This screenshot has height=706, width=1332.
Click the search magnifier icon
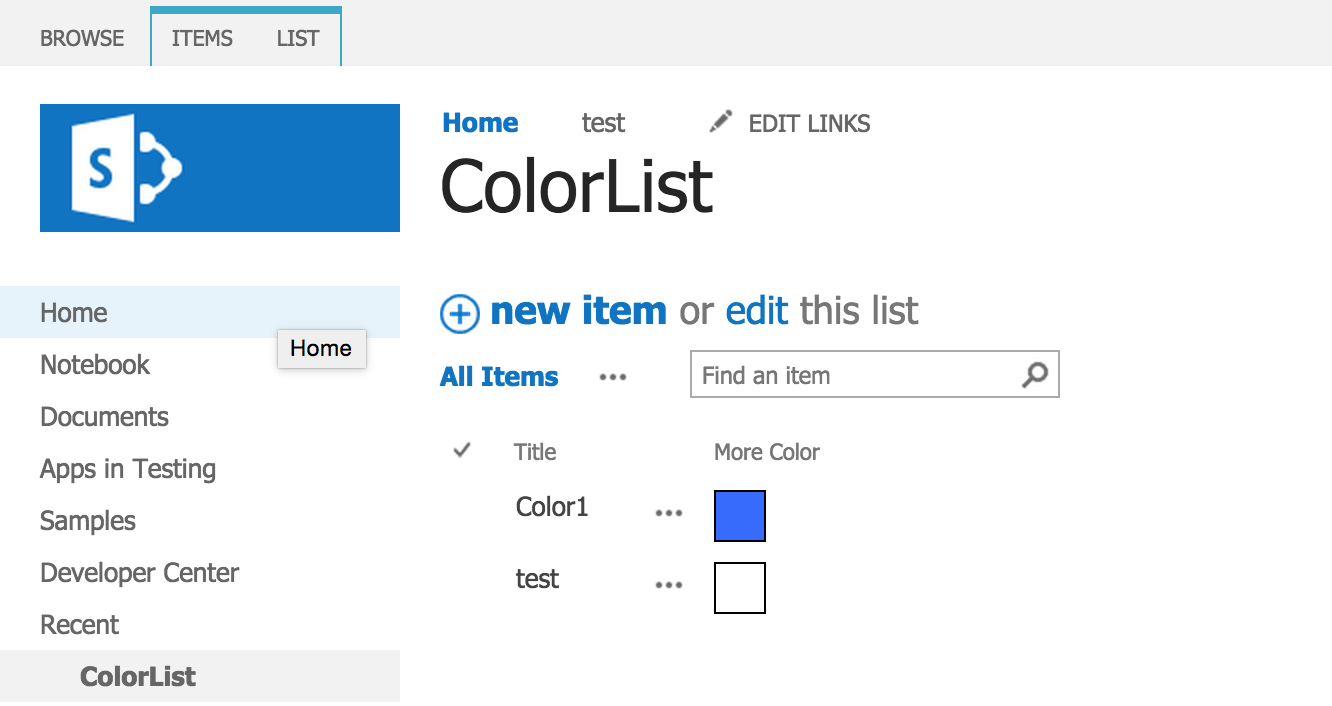coord(1035,375)
